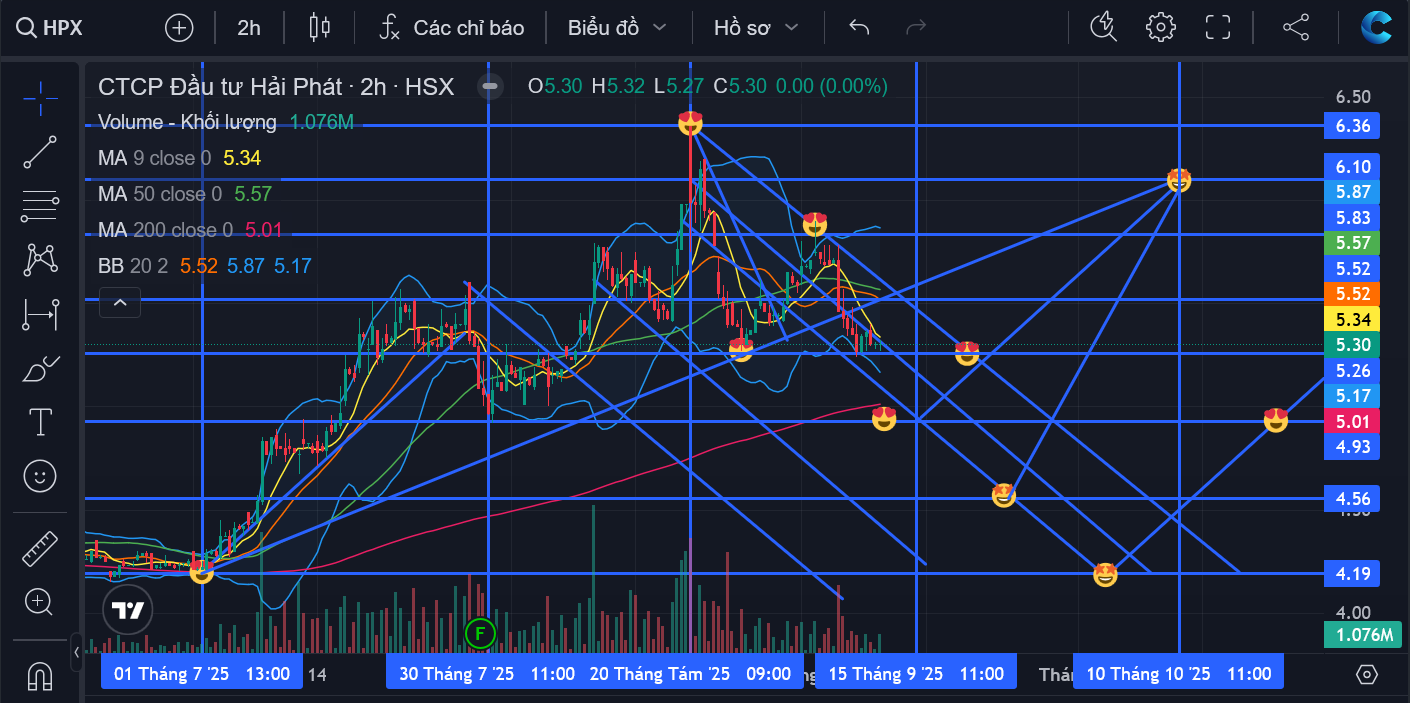Image resolution: width=1410 pixels, height=703 pixels.
Task: Click the compare or add symbol plus icon
Action: tap(179, 28)
